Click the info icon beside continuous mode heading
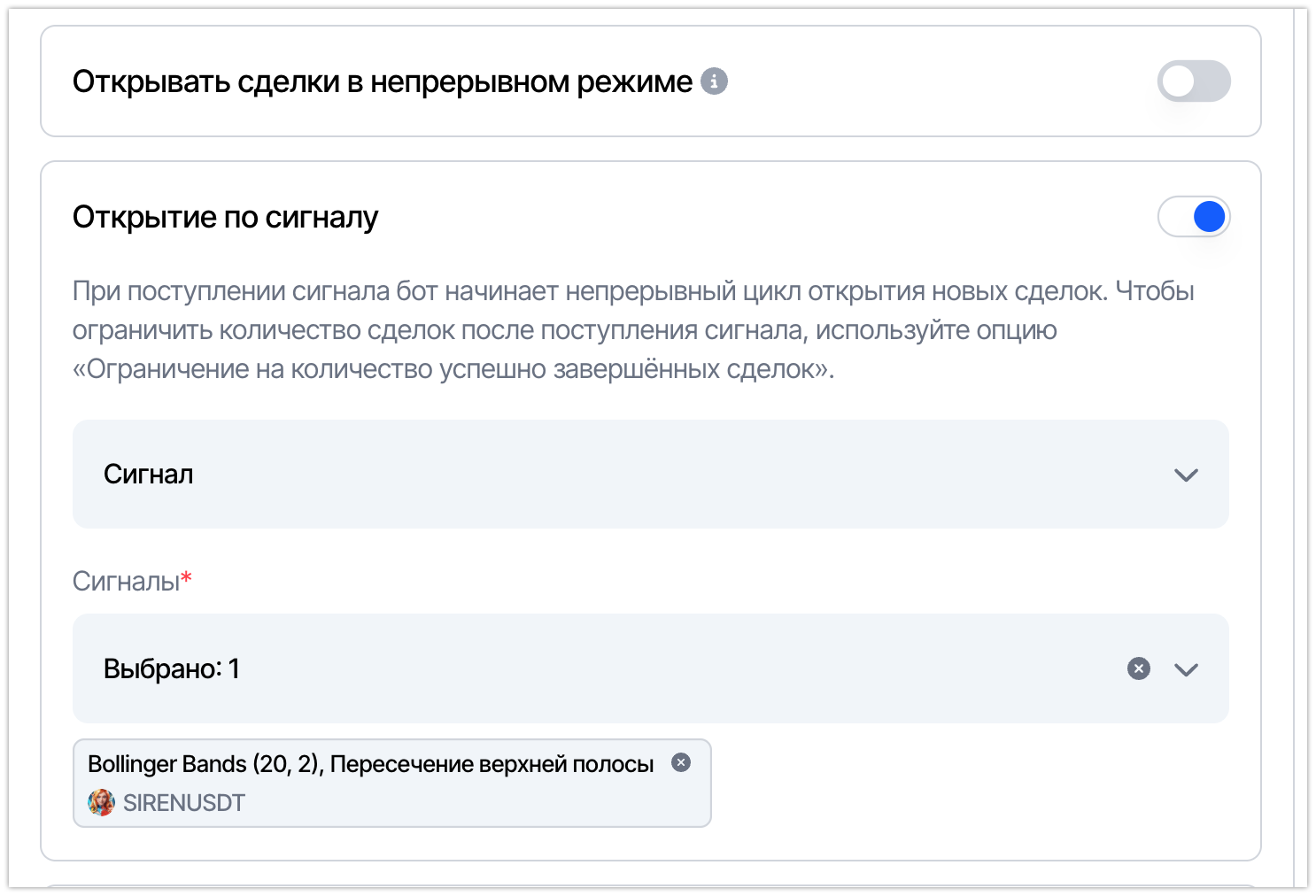The height and width of the screenshot is (896, 1316). 714,81
